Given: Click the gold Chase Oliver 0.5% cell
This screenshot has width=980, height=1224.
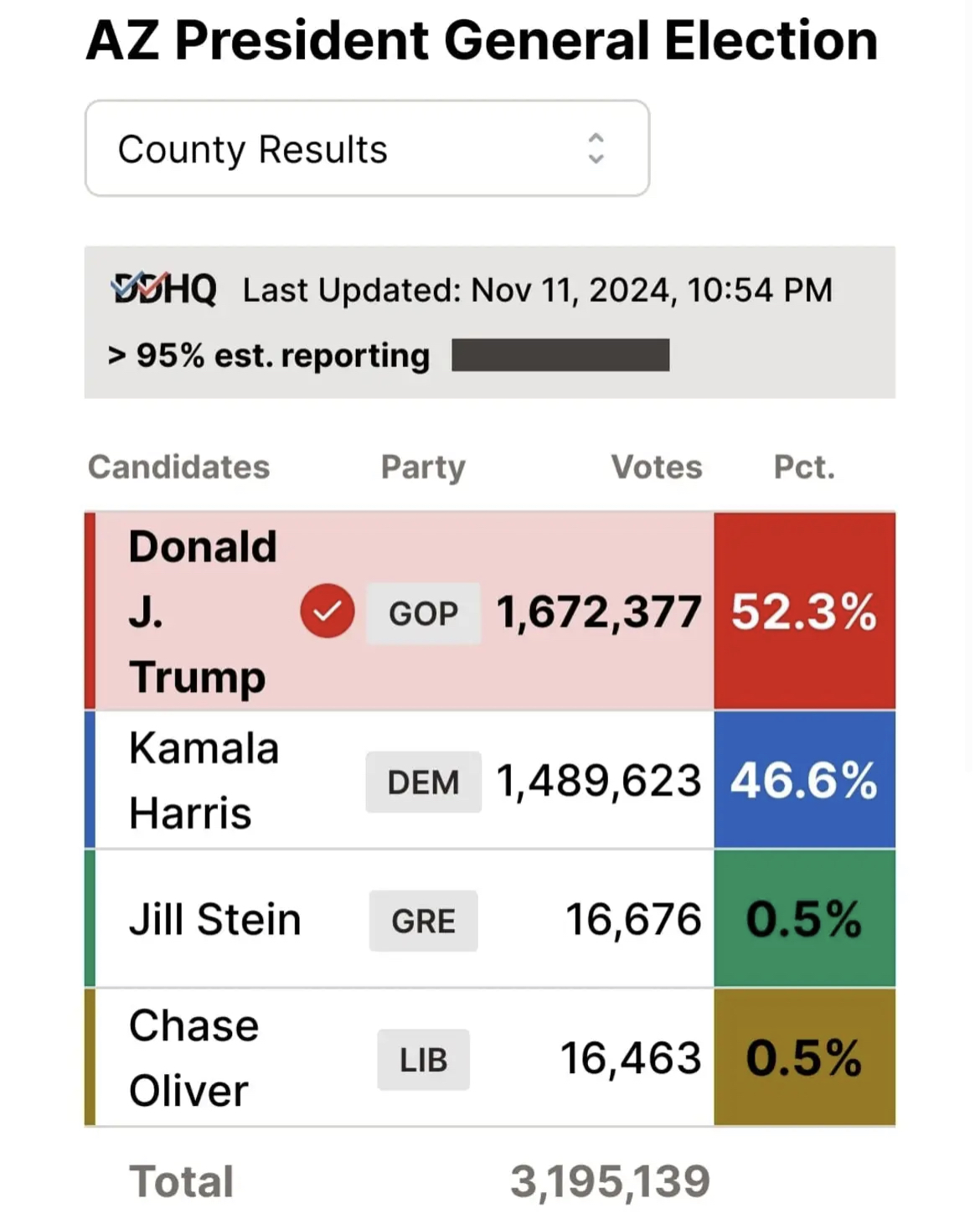Looking at the screenshot, I should [x=804, y=1057].
